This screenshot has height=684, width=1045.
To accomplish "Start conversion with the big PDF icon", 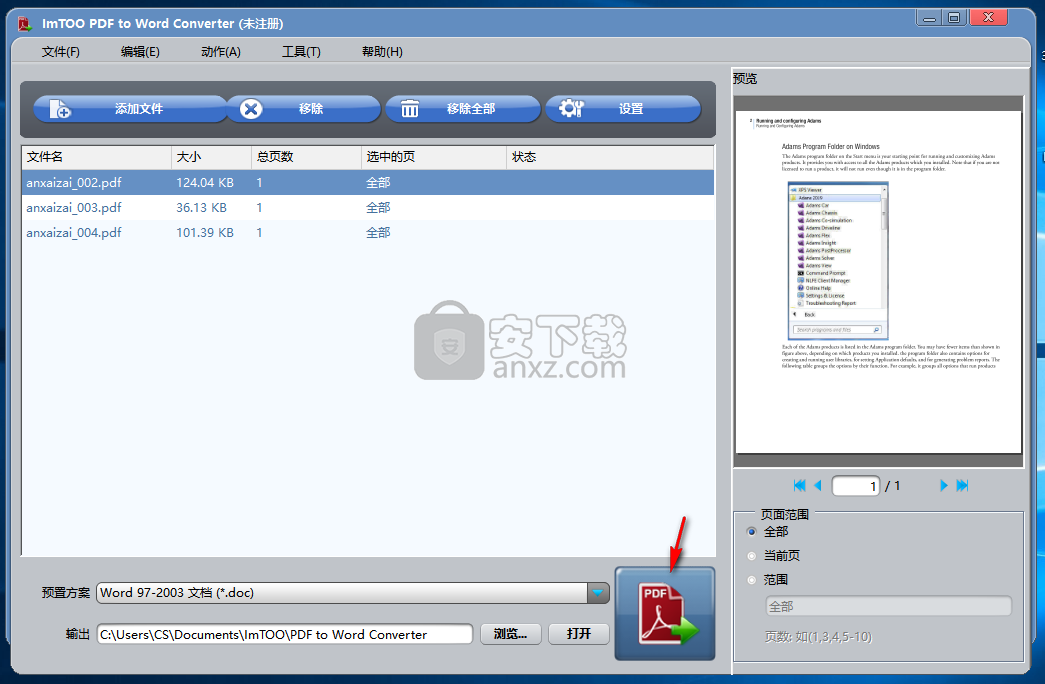I will point(665,614).
